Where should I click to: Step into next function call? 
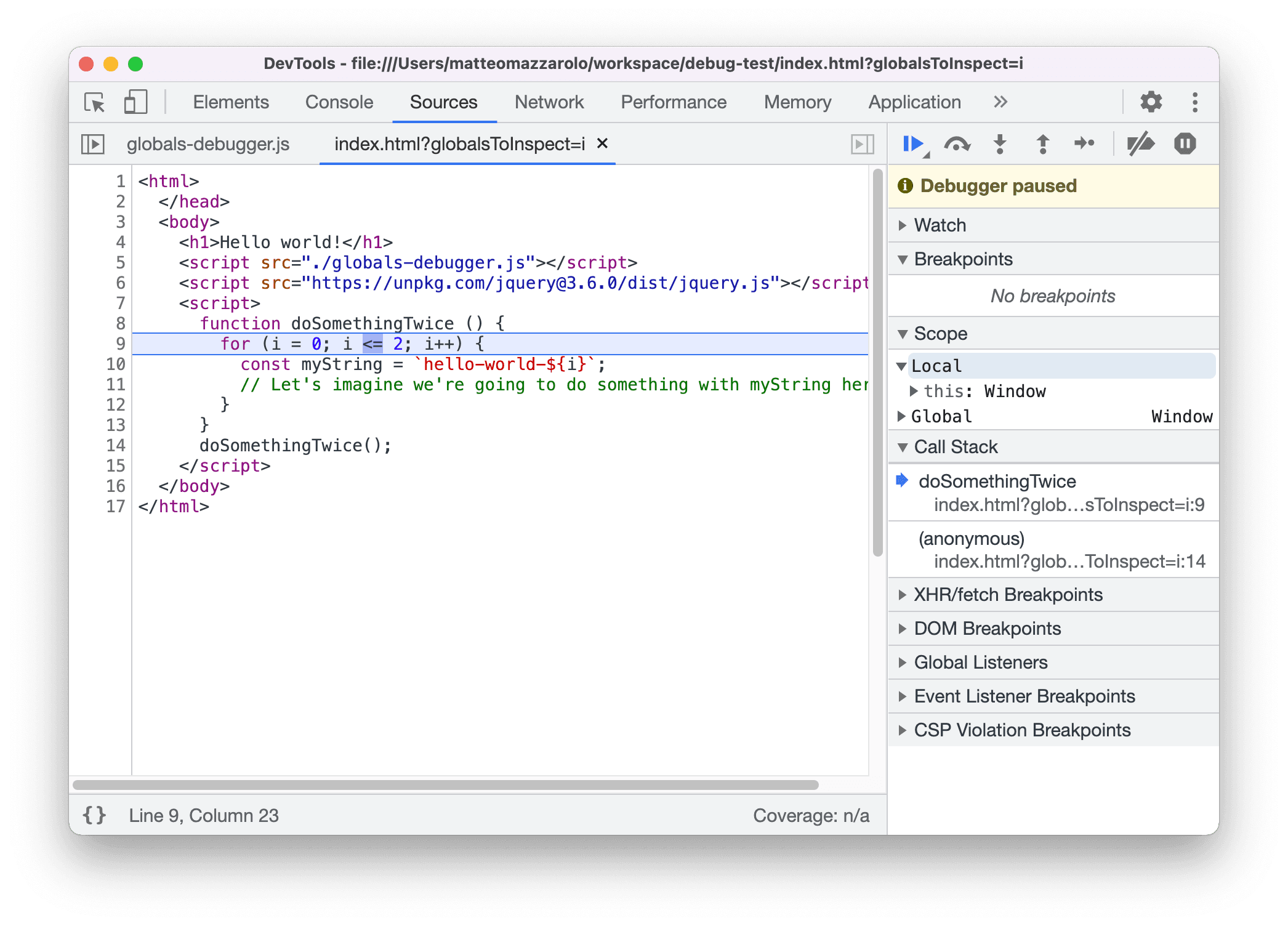(x=1000, y=144)
